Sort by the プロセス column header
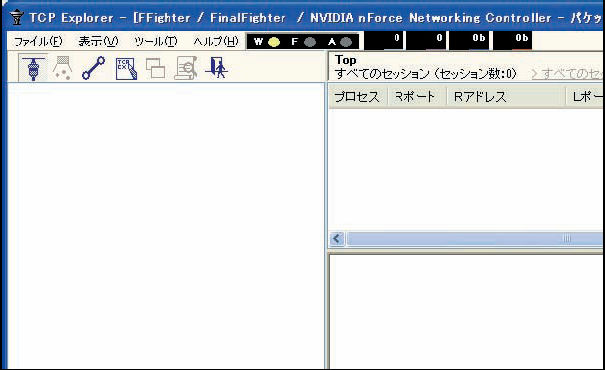The width and height of the screenshot is (605, 370). pyautogui.click(x=357, y=96)
